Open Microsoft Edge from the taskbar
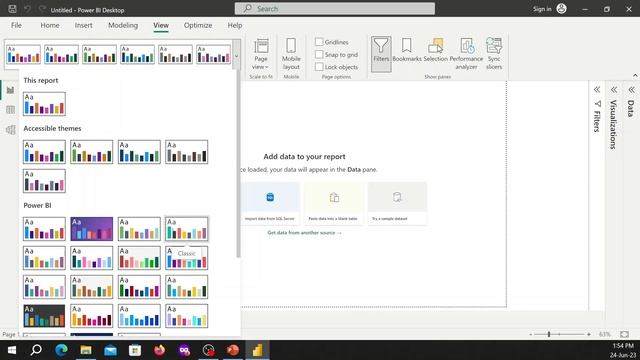The height and width of the screenshot is (360, 640). point(61,350)
